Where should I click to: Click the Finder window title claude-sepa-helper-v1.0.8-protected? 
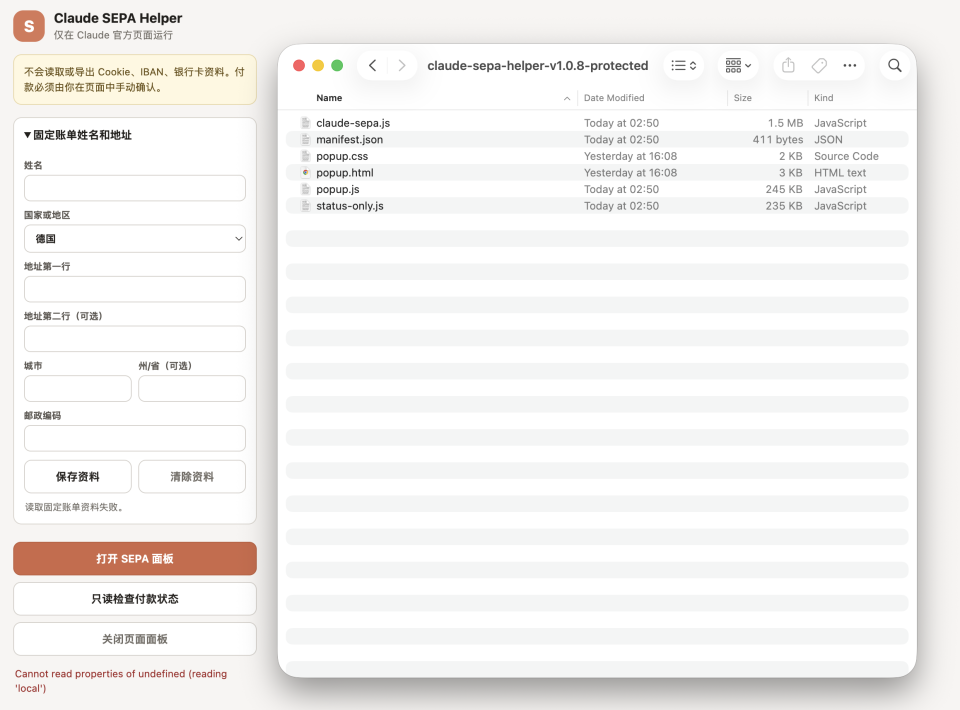pyautogui.click(x=538, y=65)
